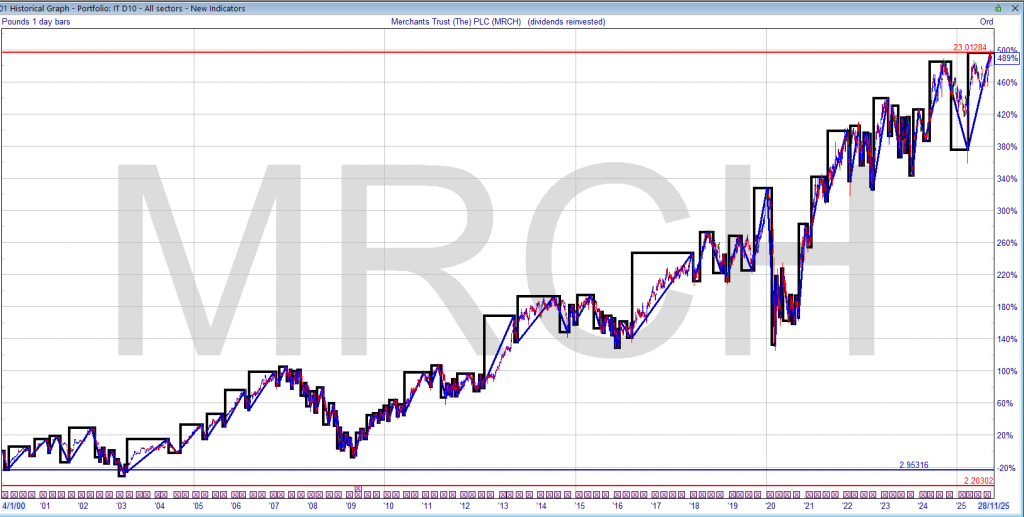Click the red marker above the dividend row
The width and height of the screenshot is (1024, 517).
click(357, 487)
